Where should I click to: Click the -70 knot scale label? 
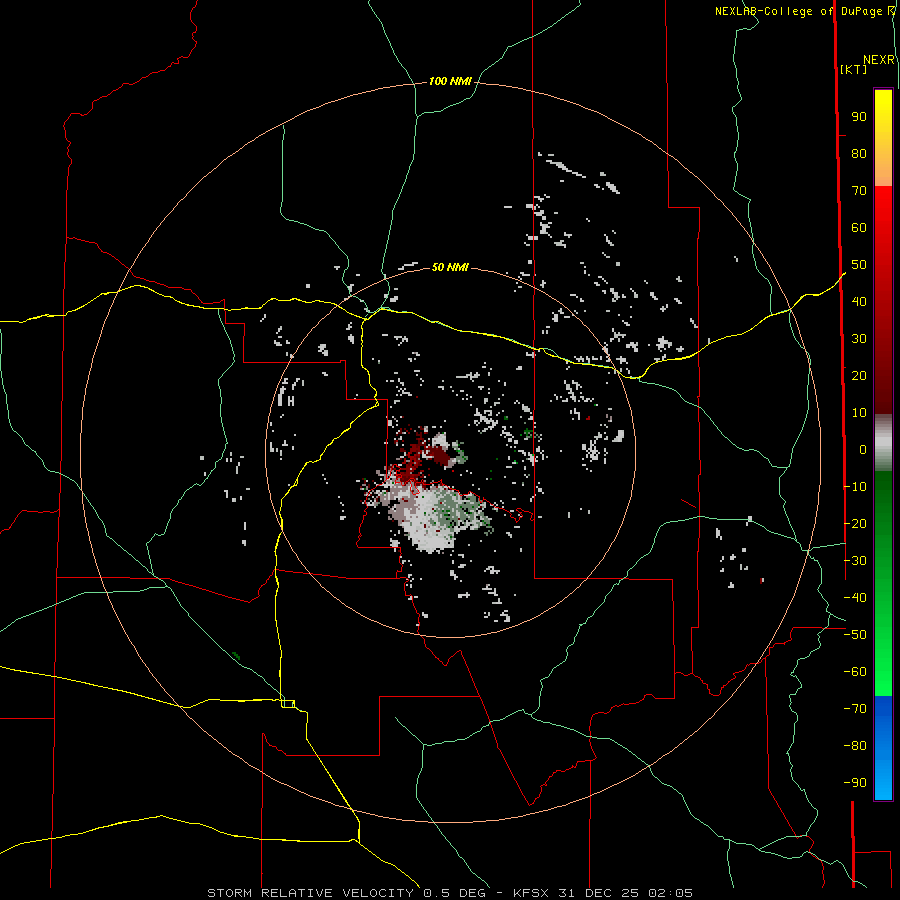coord(855,709)
